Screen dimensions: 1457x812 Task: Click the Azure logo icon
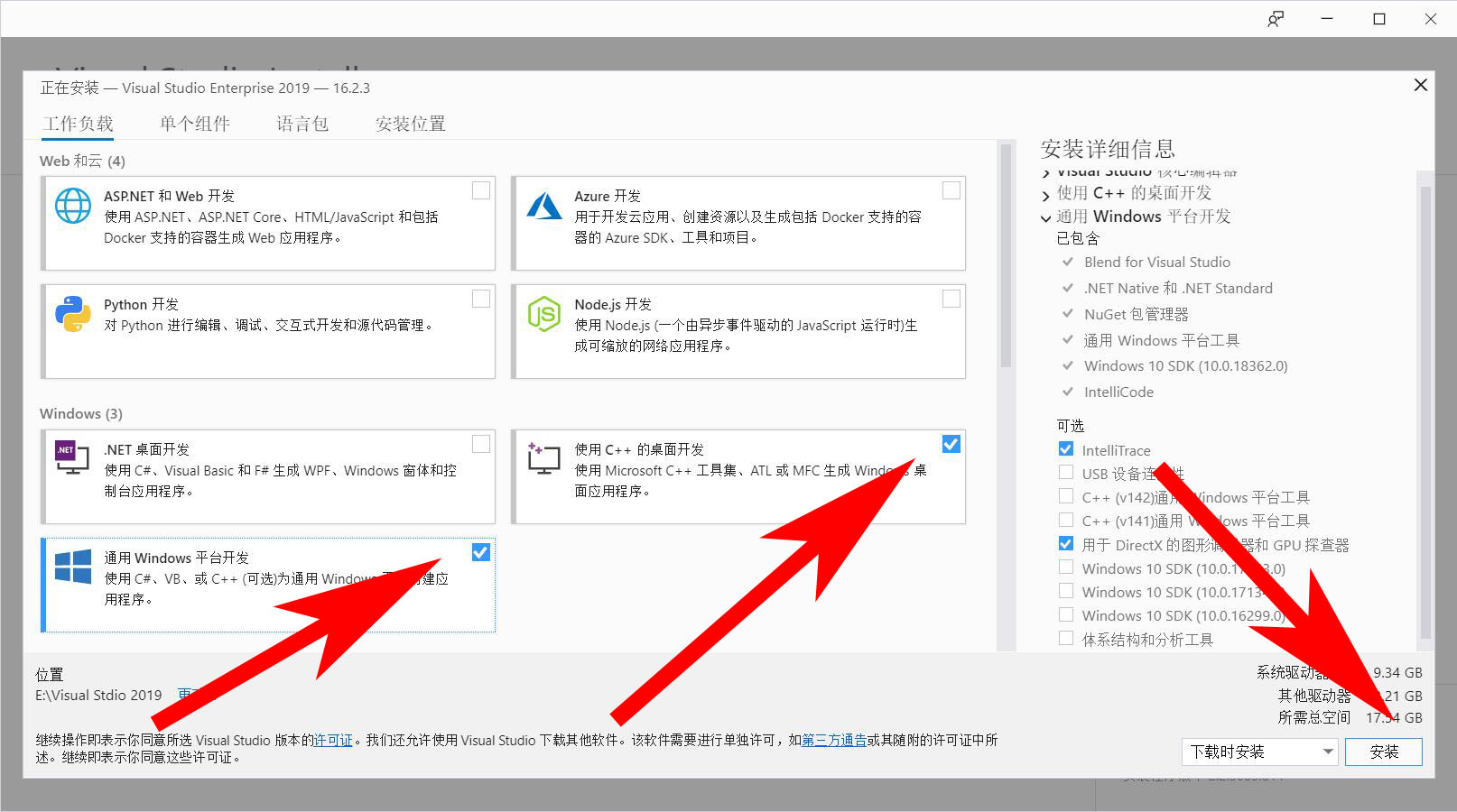pyautogui.click(x=544, y=206)
